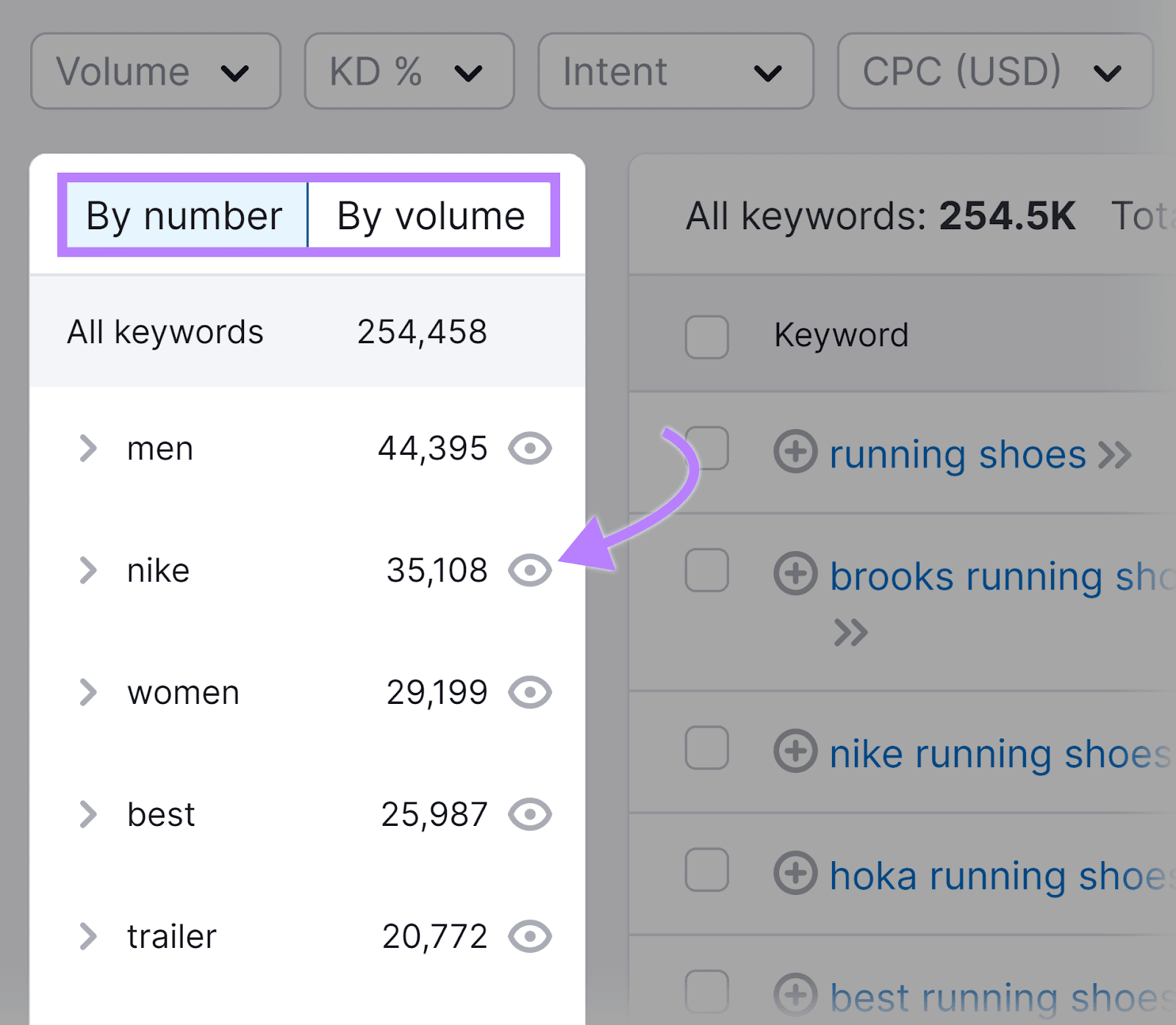This screenshot has width=1176, height=1025.
Task: Add hoka running shoes with plus icon
Action: (x=795, y=873)
